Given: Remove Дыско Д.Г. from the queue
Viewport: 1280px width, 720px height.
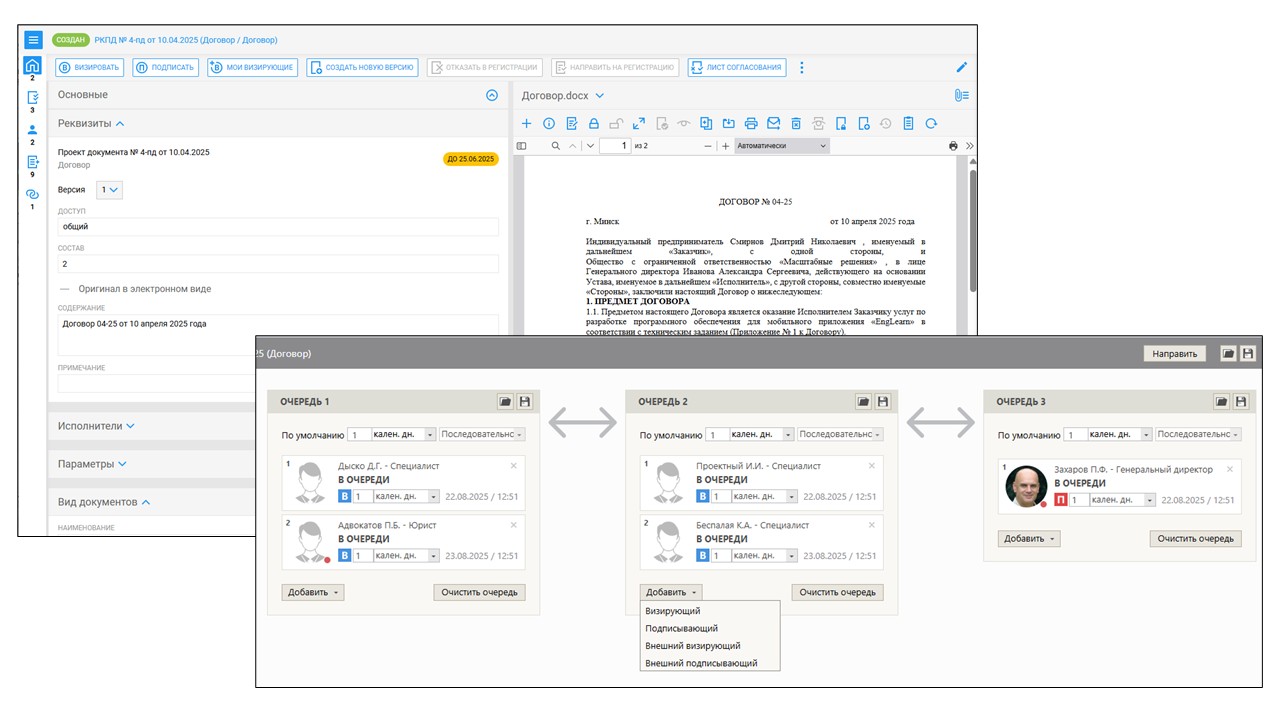Looking at the screenshot, I should click(514, 466).
